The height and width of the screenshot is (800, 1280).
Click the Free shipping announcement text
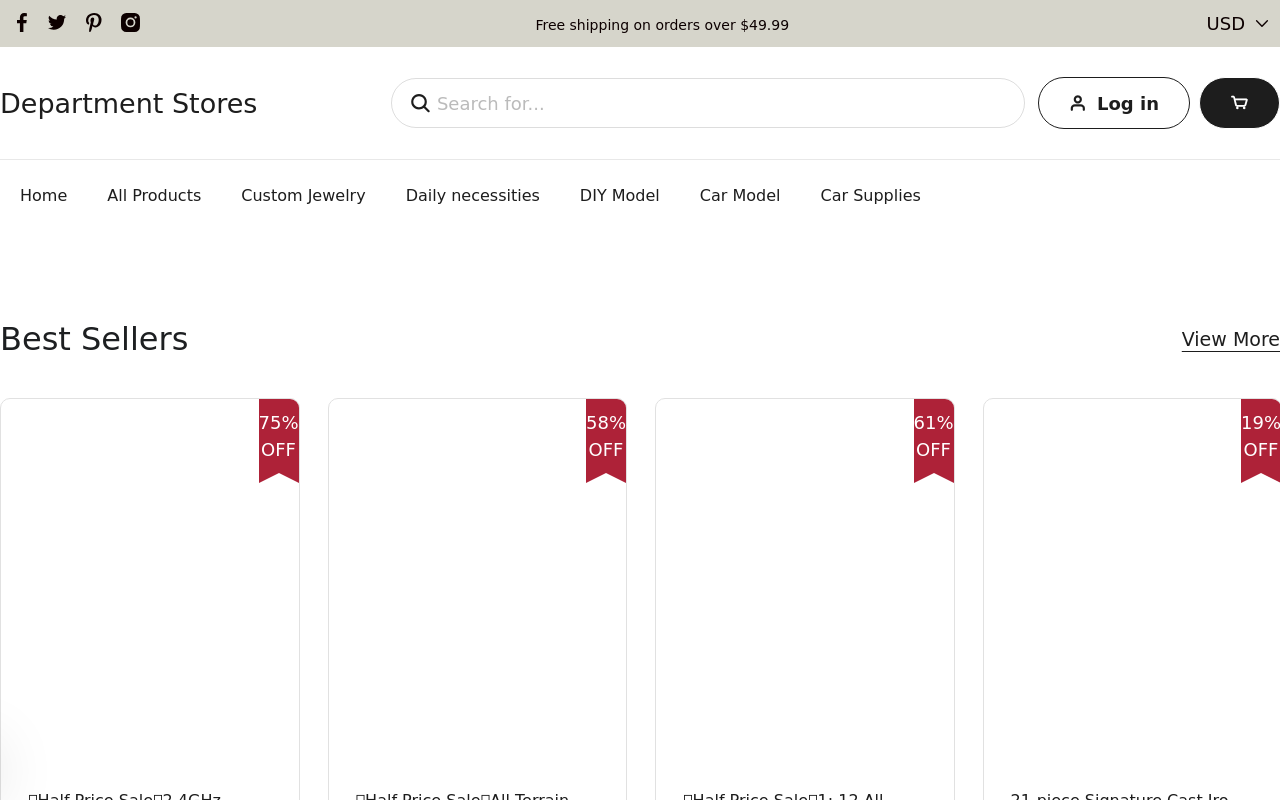[x=662, y=25]
